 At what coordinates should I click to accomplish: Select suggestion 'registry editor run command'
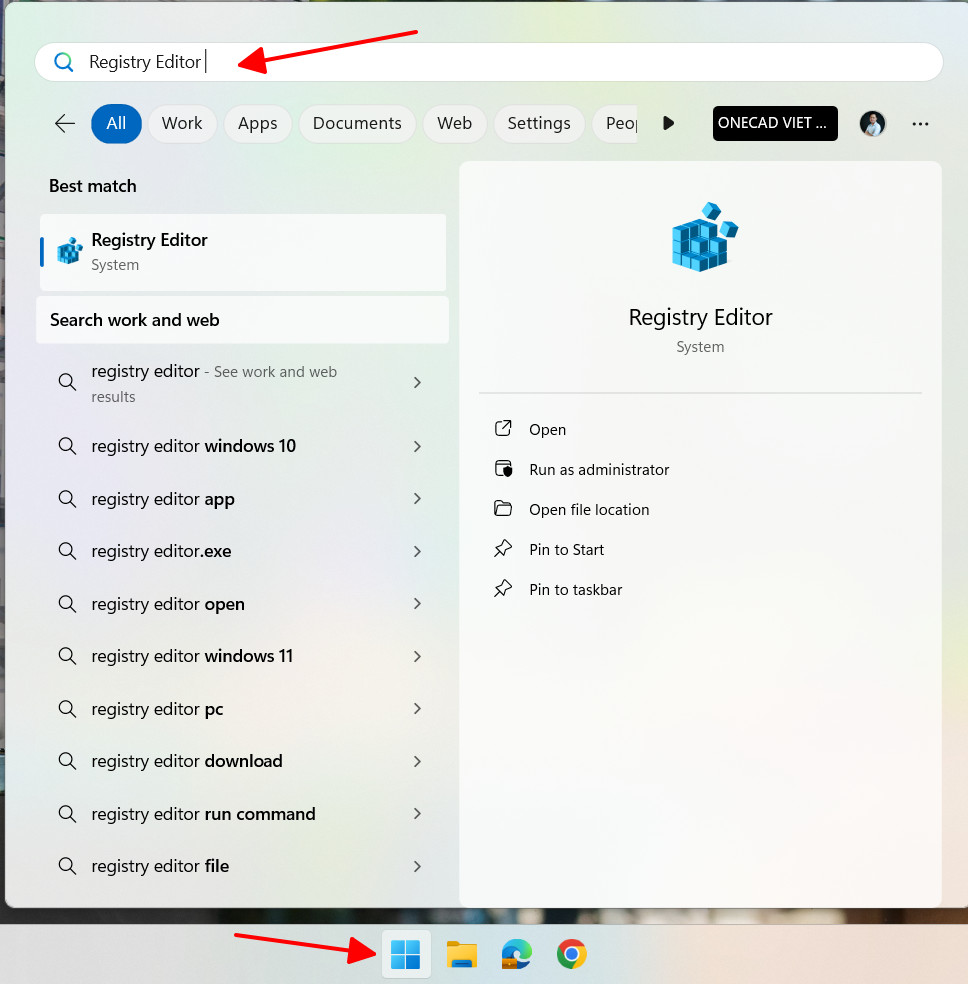[x=243, y=814]
